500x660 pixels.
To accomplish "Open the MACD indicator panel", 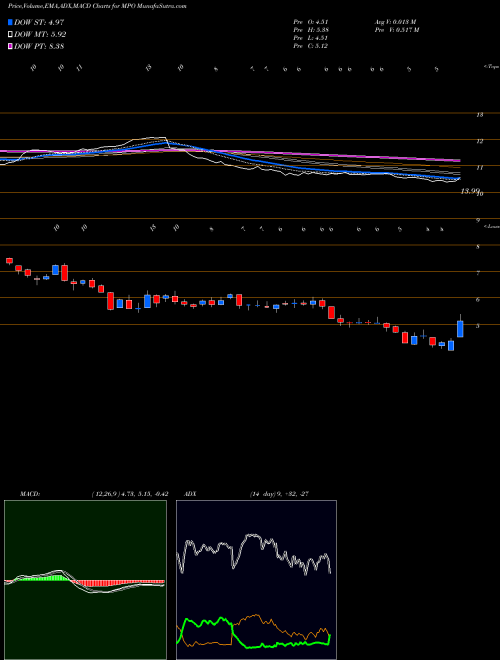I will (x=85, y=580).
